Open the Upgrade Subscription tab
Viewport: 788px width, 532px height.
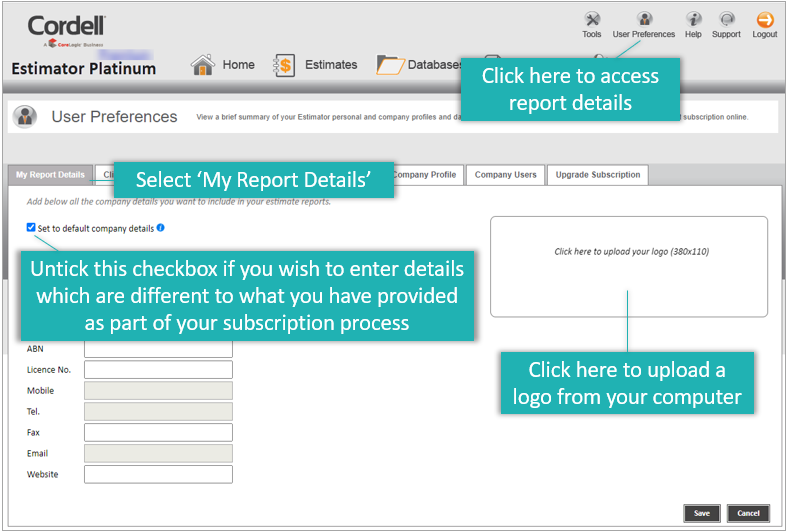(598, 175)
